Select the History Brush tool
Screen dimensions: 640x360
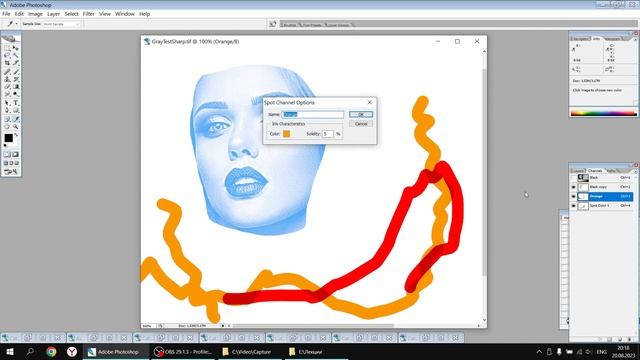16,79
